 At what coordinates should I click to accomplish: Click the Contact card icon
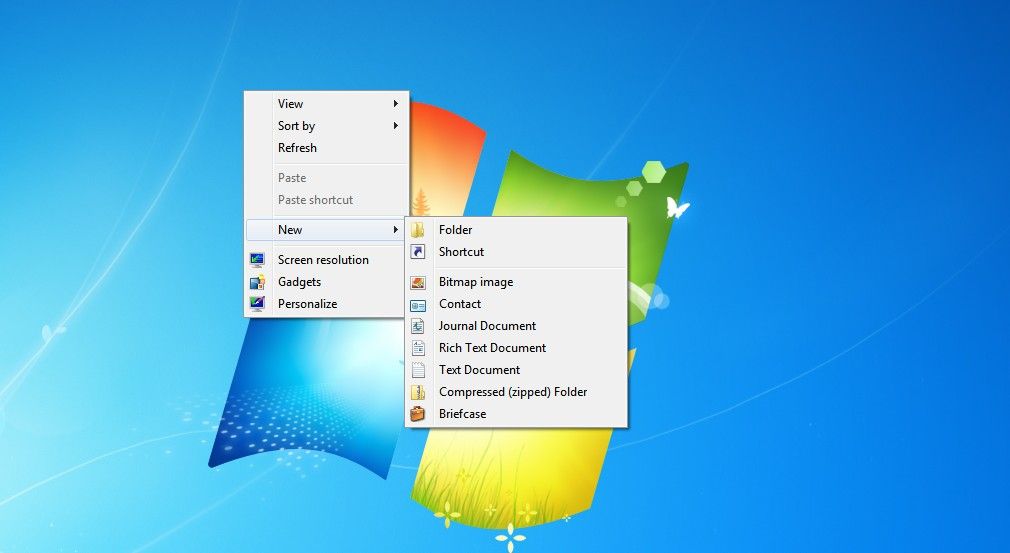point(418,304)
